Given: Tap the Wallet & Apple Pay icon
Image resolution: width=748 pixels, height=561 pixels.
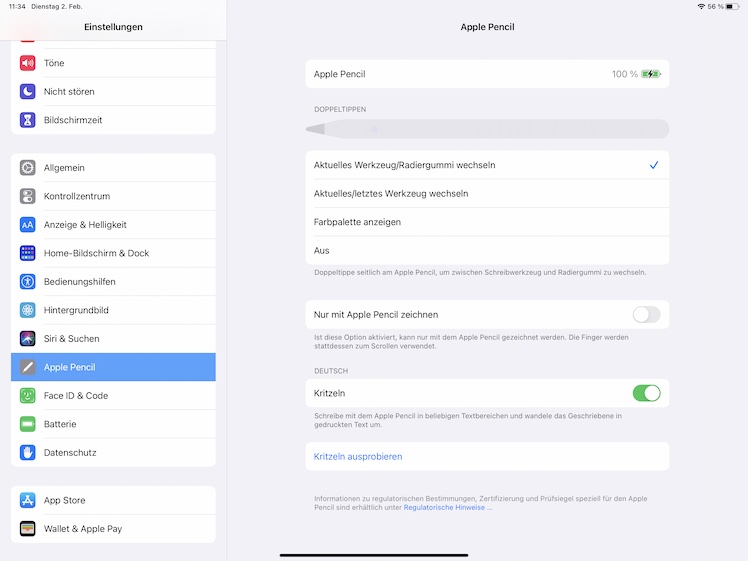Looking at the screenshot, I should (x=27, y=529).
